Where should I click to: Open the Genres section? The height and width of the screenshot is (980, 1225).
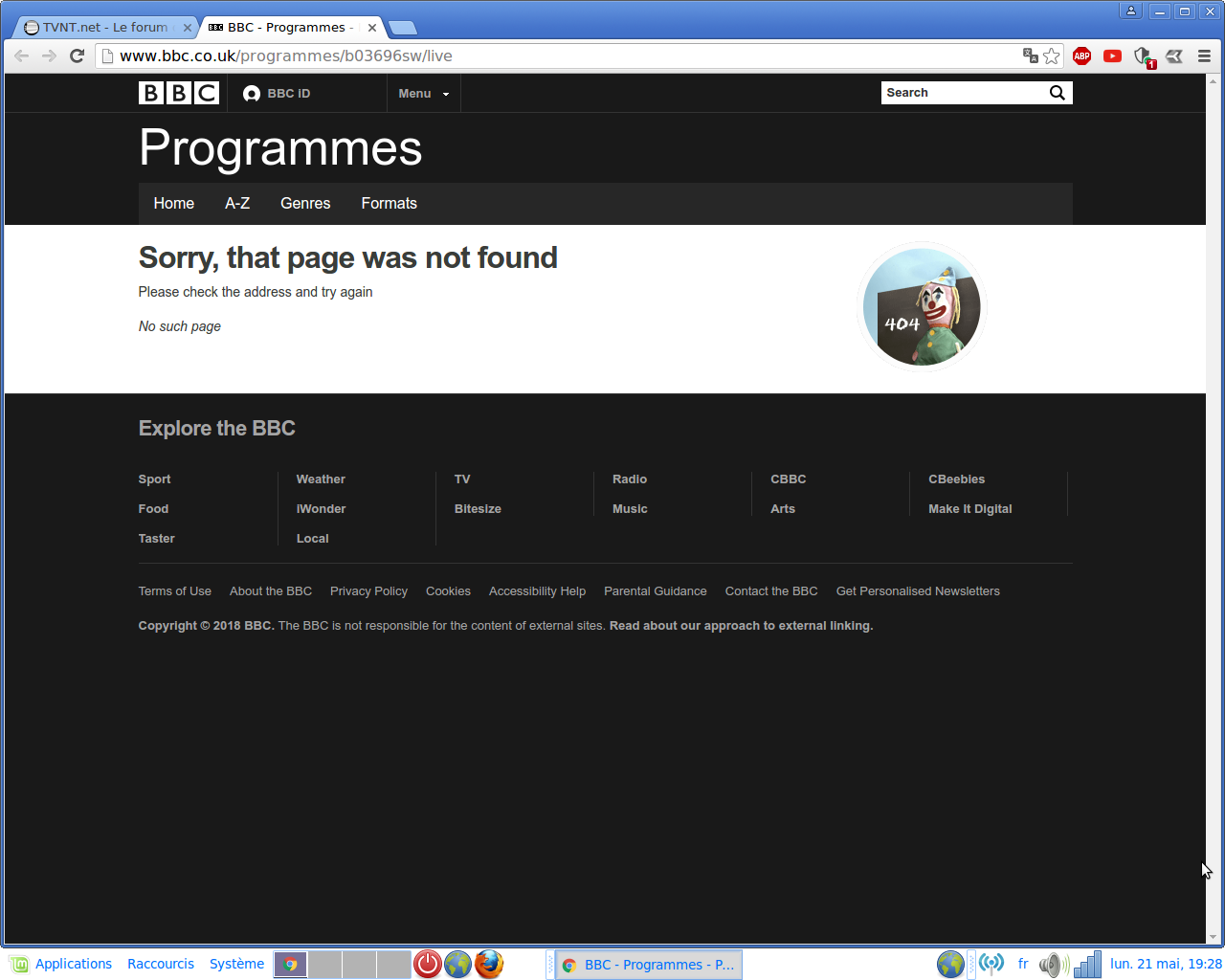click(x=305, y=204)
